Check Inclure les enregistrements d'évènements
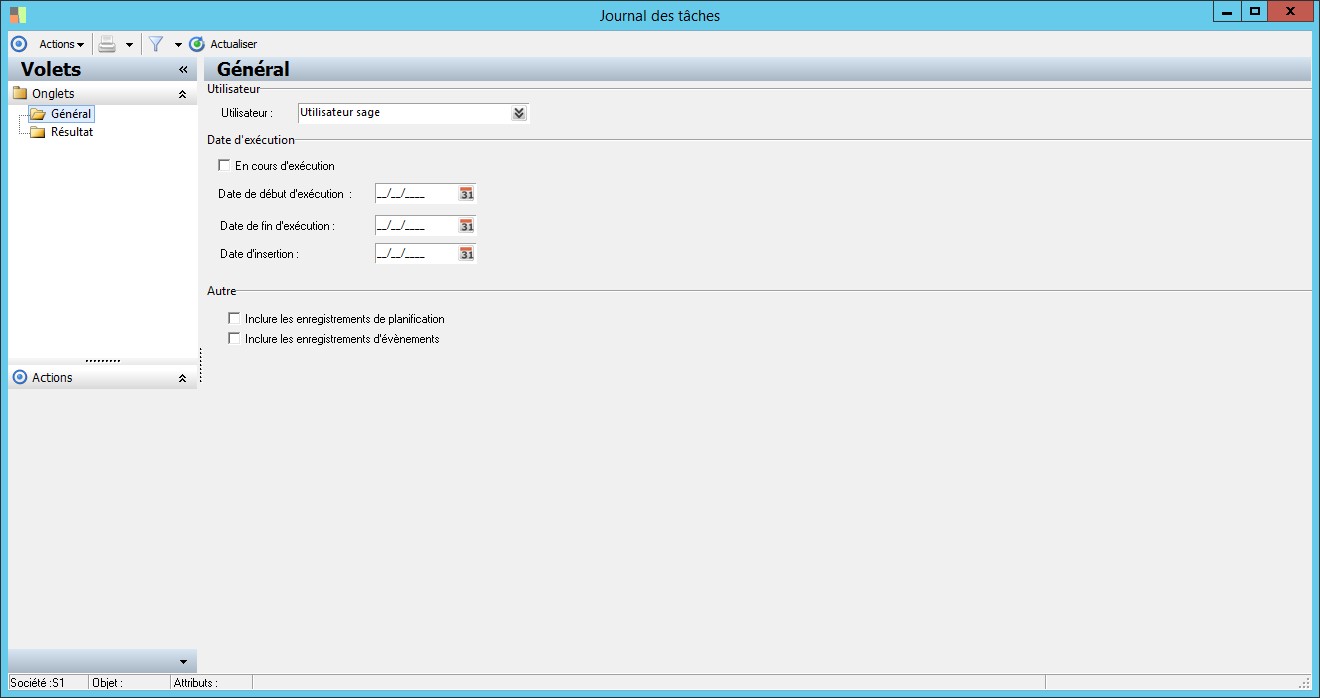The width and height of the screenshot is (1320, 698). 234,338
